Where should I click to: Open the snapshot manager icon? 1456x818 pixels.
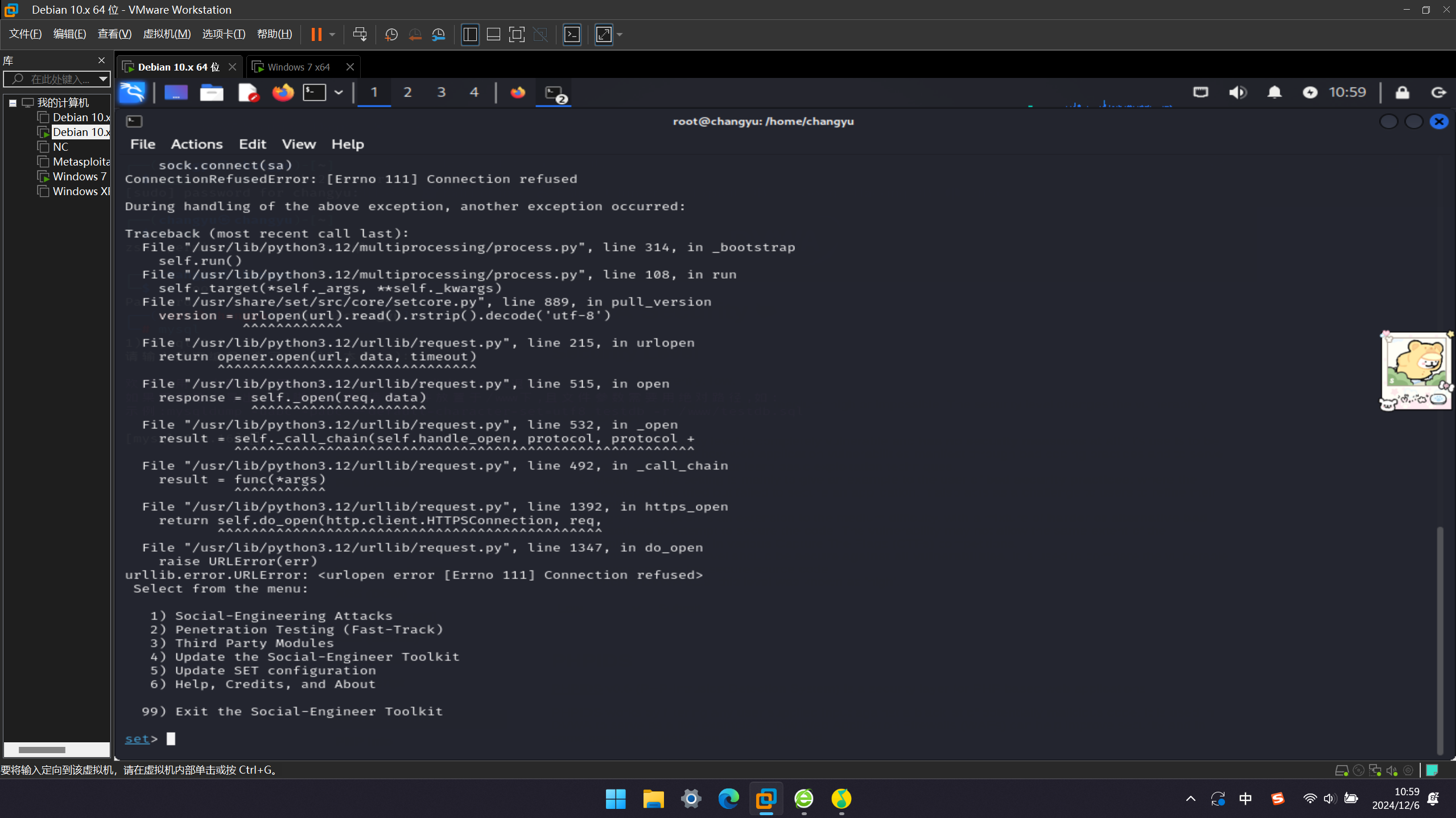[438, 35]
